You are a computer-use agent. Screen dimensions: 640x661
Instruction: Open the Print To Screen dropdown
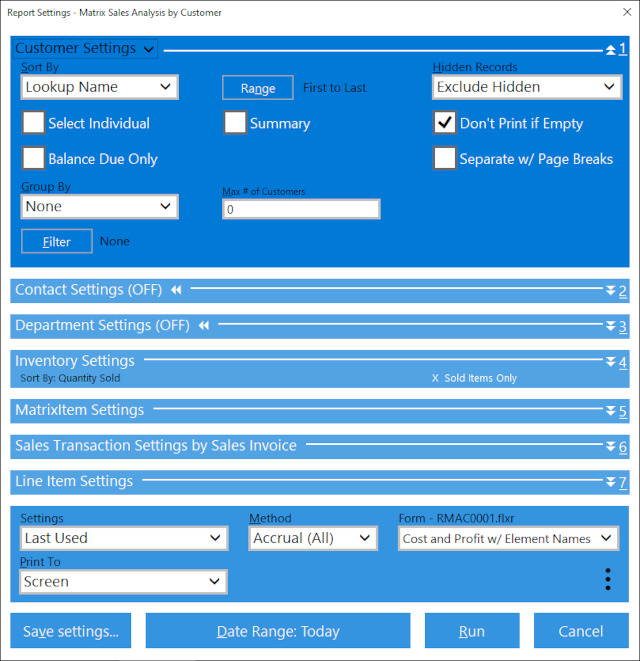123,581
